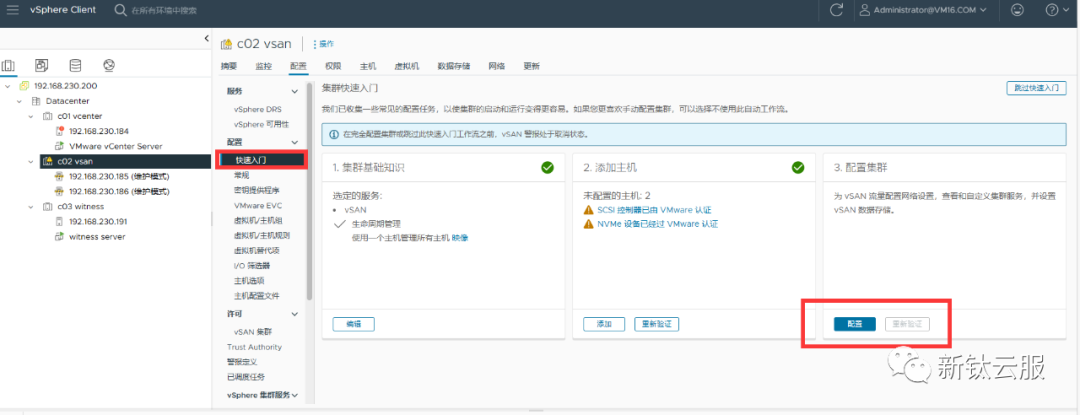
Task: Refresh the vSphere Client view
Action: (837, 10)
